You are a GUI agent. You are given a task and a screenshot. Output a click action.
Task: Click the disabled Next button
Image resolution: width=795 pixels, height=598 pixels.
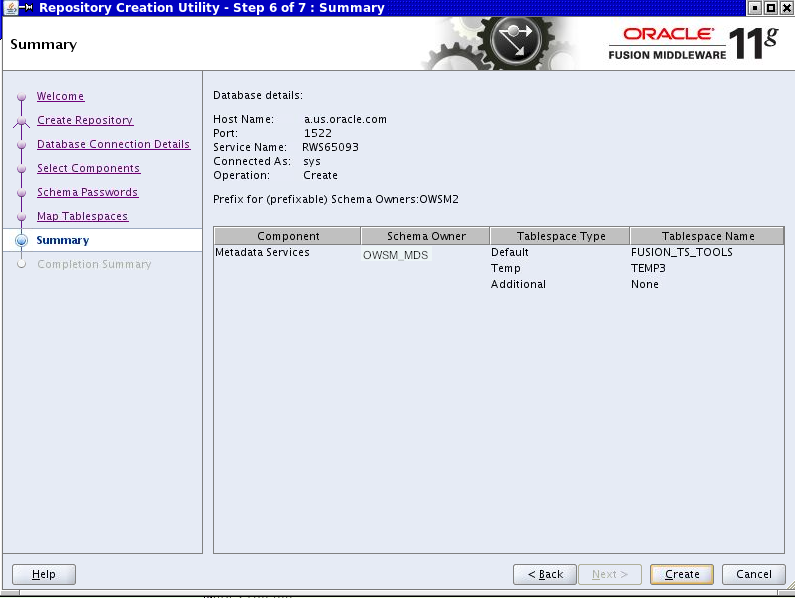610,574
